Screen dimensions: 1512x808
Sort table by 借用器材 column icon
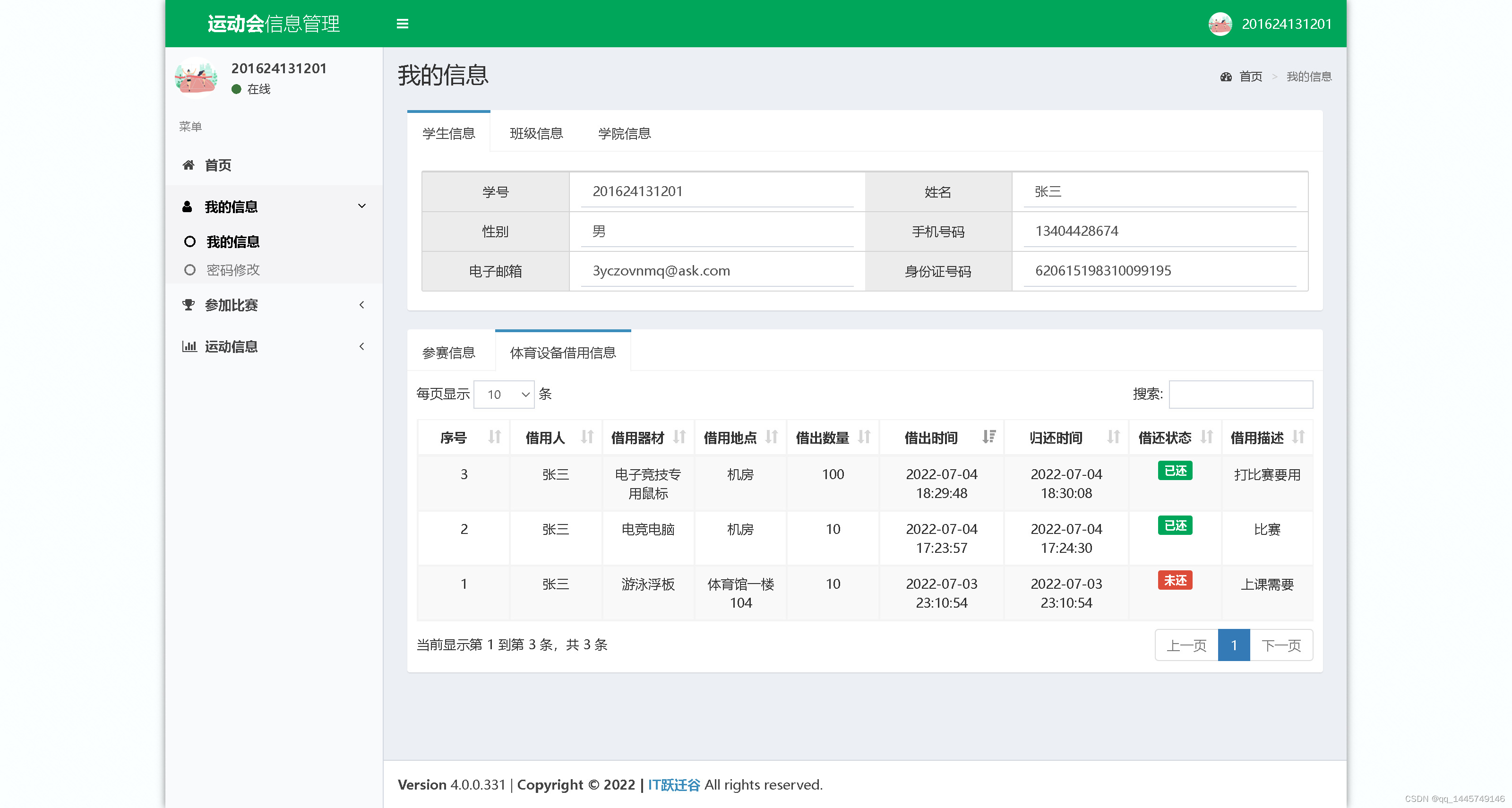(679, 437)
